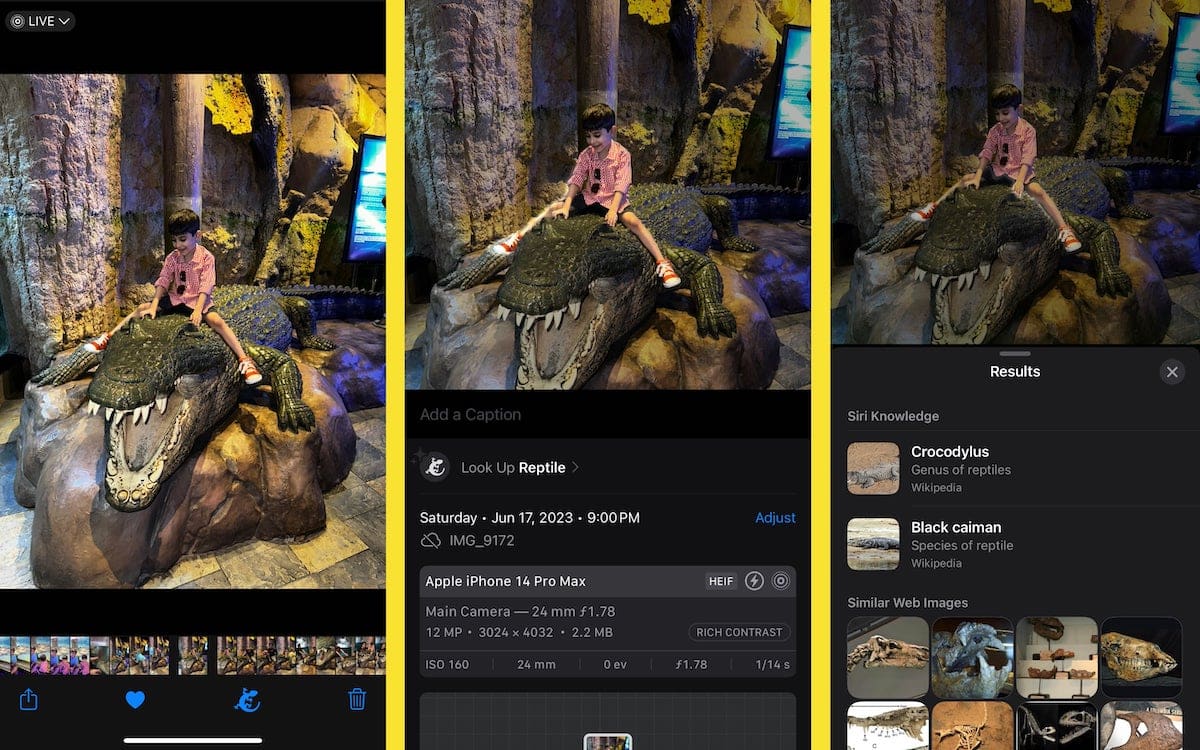
Task: Tap the 1/14 s shutter speed value
Action: [772, 664]
